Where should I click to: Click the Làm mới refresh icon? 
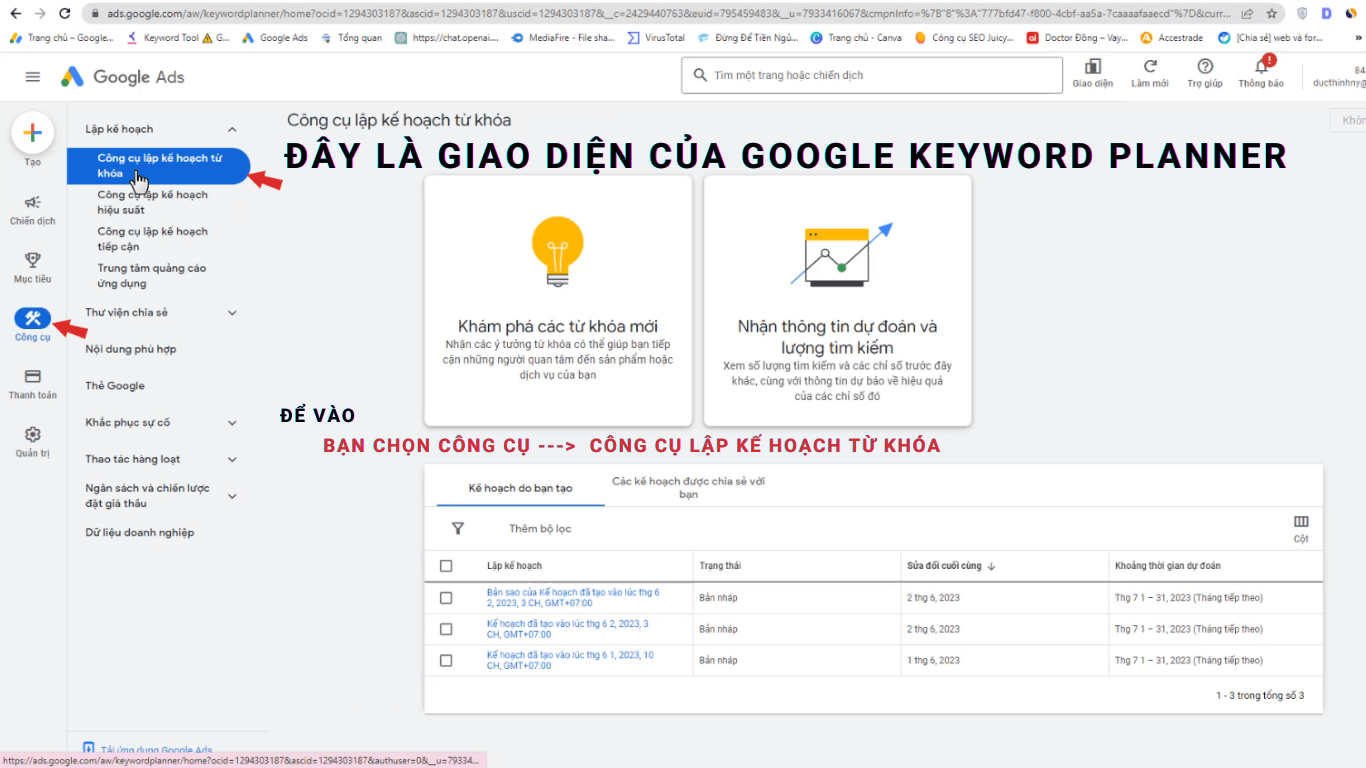pos(1147,70)
